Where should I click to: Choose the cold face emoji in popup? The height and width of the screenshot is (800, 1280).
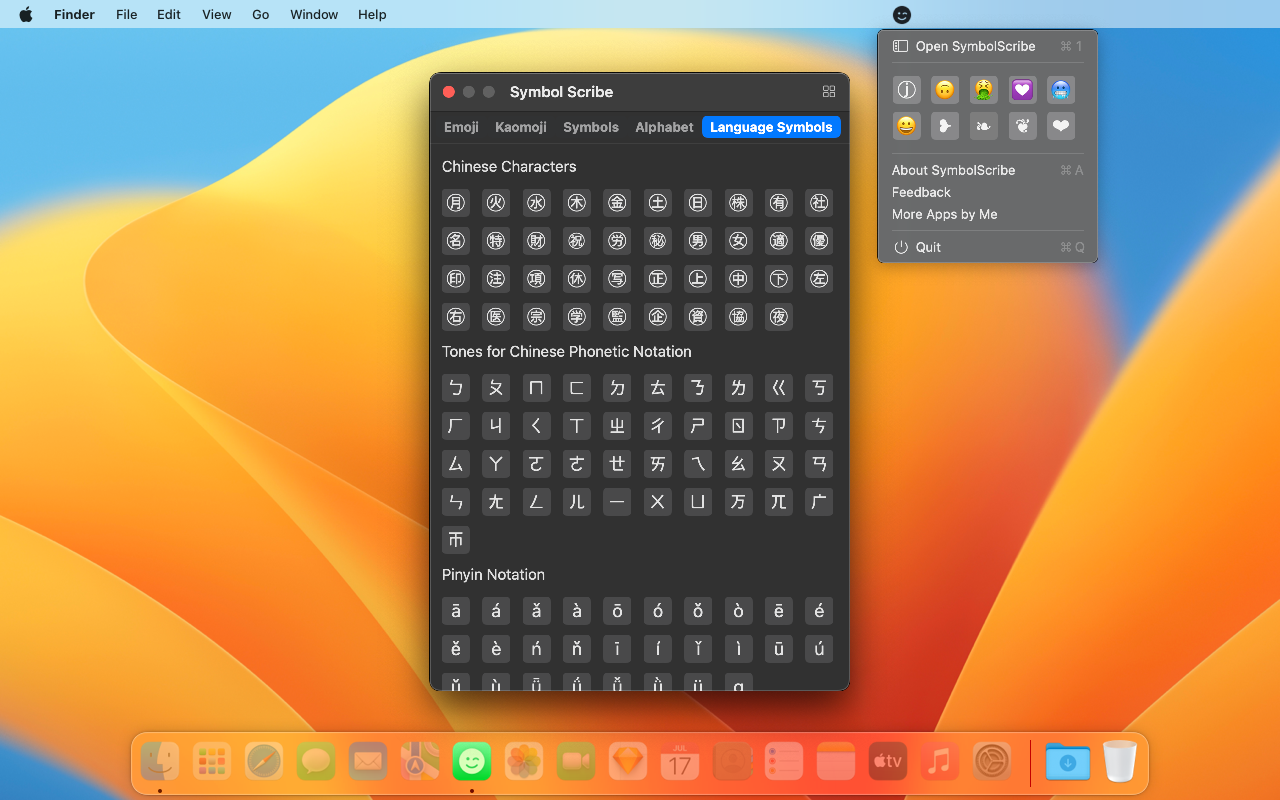[1061, 90]
